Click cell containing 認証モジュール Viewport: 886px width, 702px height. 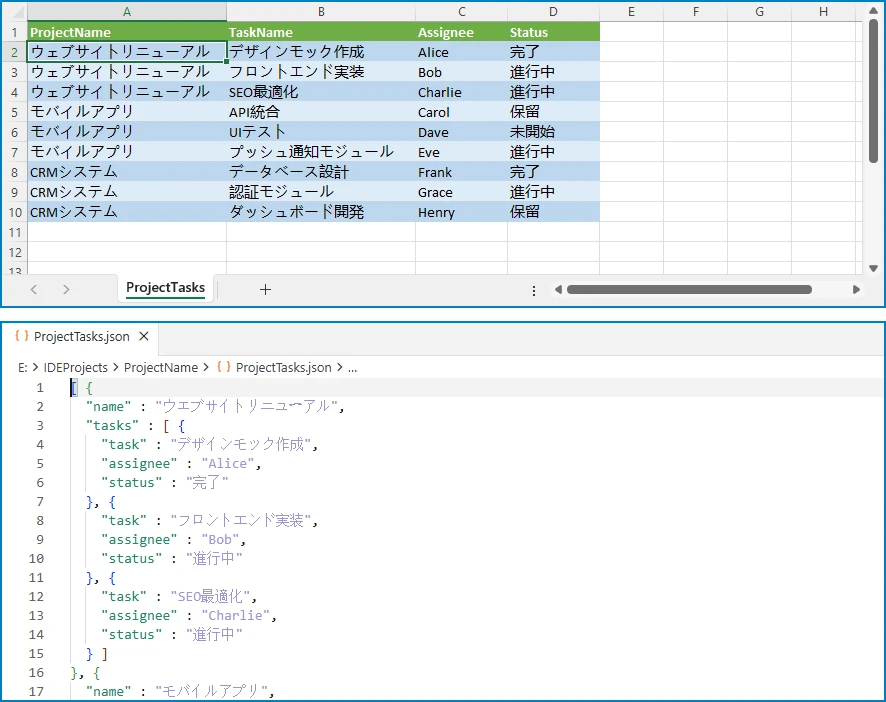(321, 192)
